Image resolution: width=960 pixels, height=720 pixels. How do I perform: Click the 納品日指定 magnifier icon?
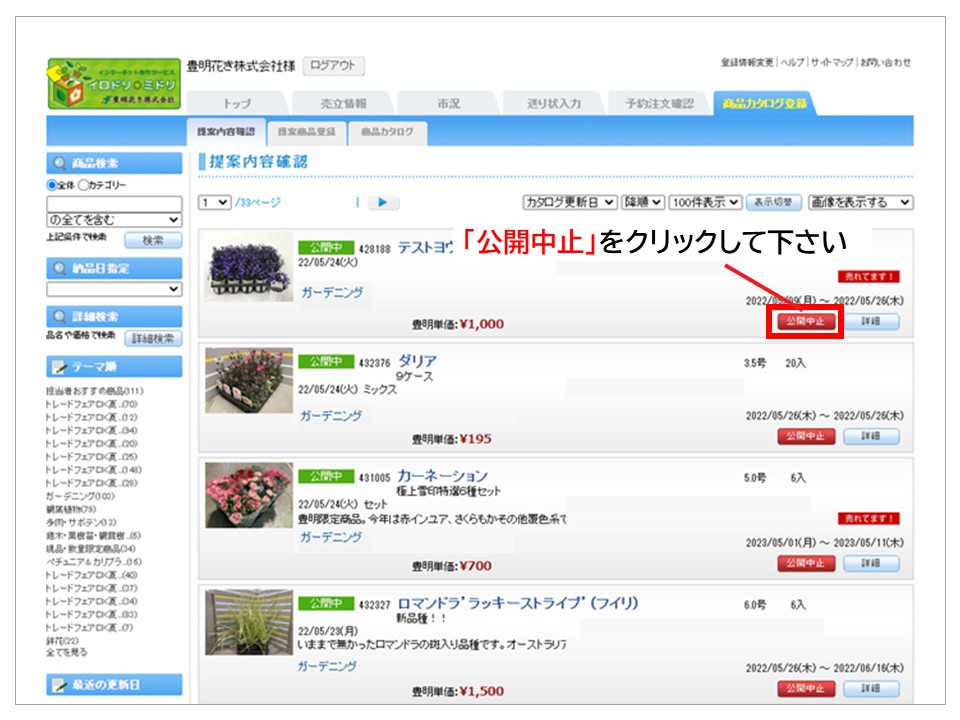click(x=62, y=268)
